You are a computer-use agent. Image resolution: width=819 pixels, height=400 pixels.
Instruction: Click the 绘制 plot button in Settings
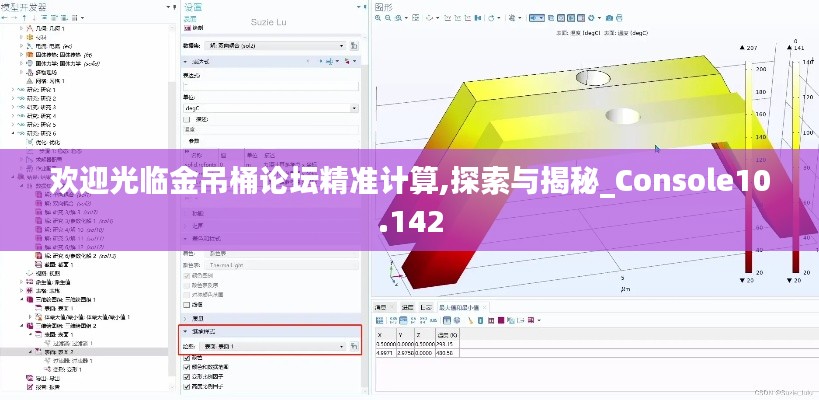194,27
